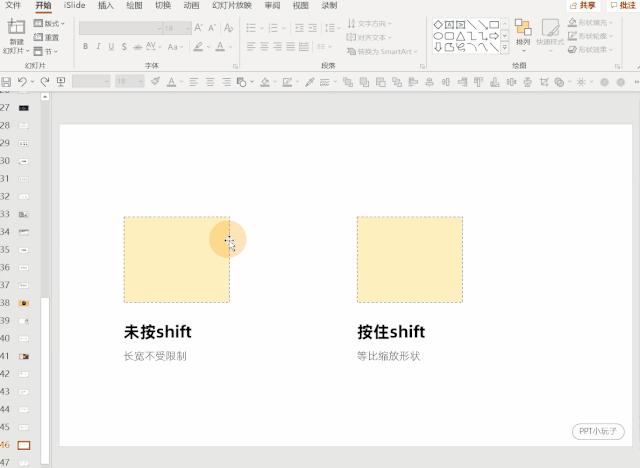The width and height of the screenshot is (640, 468).
Task: Switch to the 幻灯片放映 Slide Show tab
Action: coord(232,5)
